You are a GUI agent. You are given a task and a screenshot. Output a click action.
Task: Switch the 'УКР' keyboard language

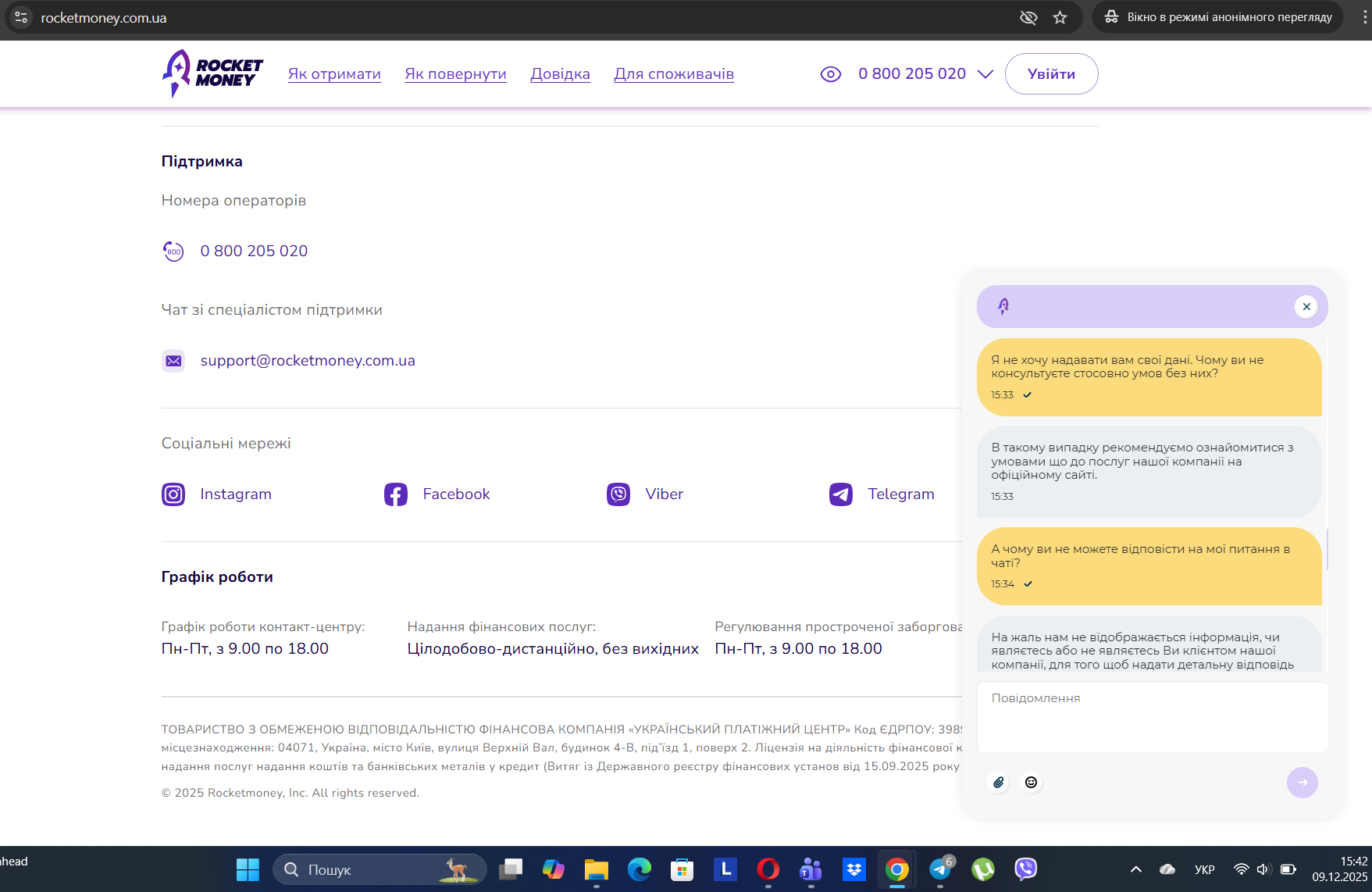(x=1205, y=869)
